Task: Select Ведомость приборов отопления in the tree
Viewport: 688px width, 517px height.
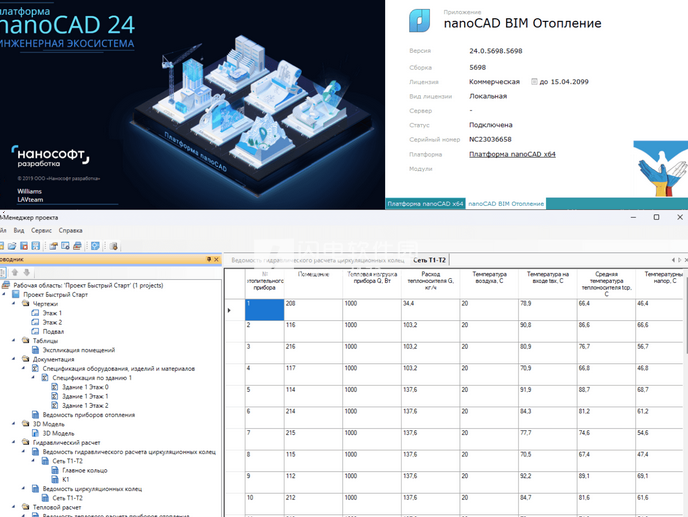Action: coord(89,414)
